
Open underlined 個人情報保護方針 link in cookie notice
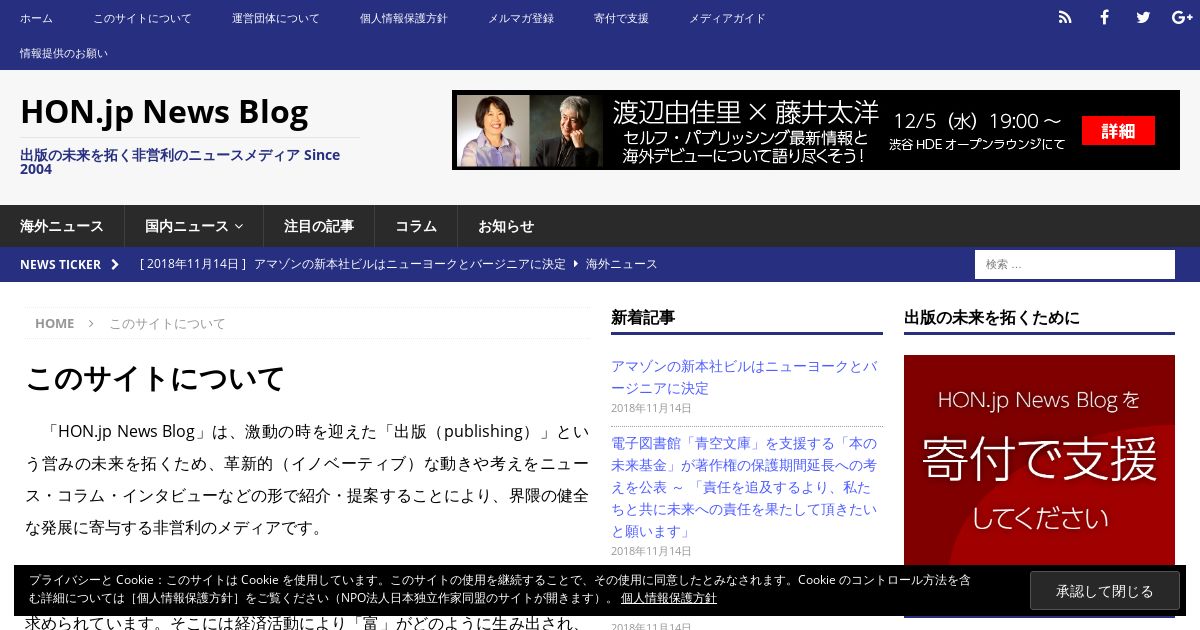click(x=669, y=598)
